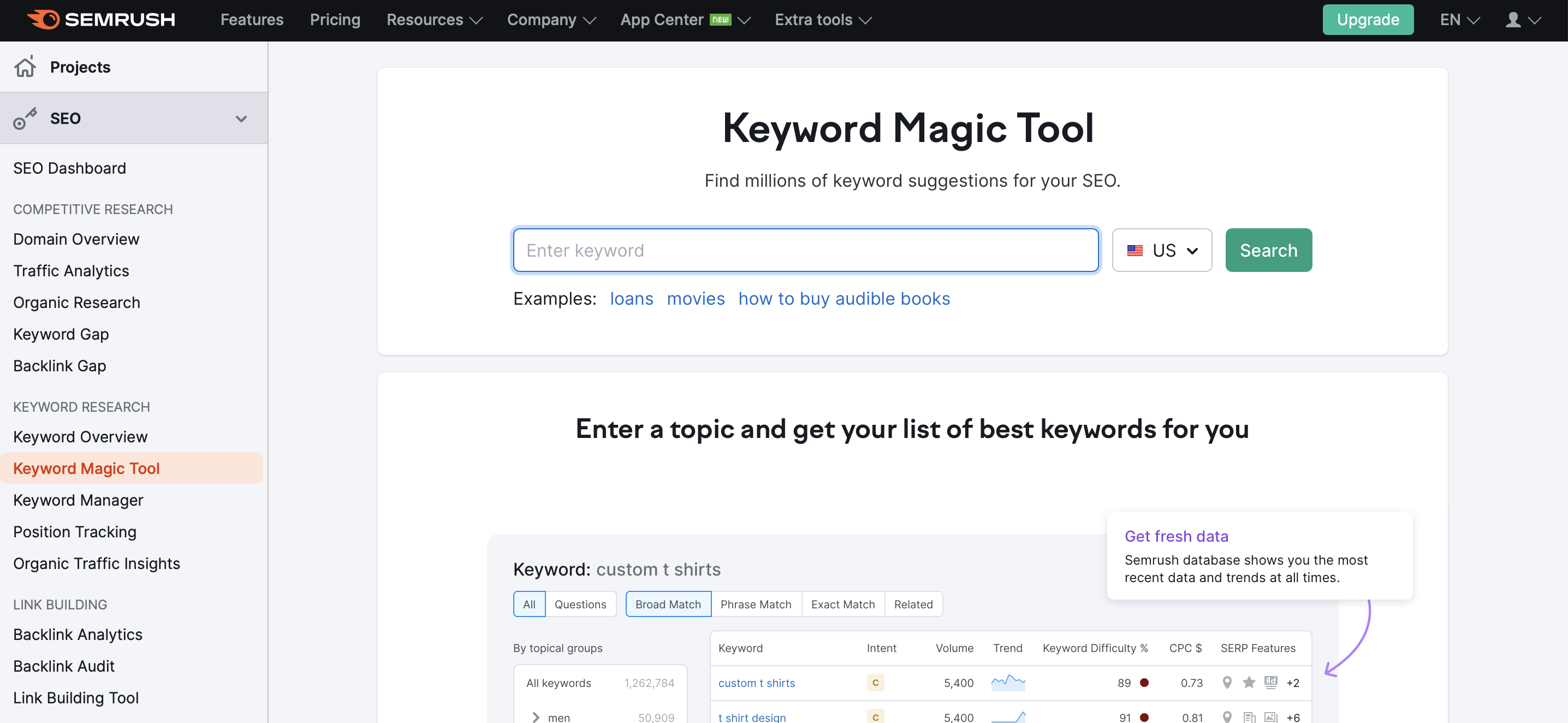Select the All filter tab

(529, 605)
